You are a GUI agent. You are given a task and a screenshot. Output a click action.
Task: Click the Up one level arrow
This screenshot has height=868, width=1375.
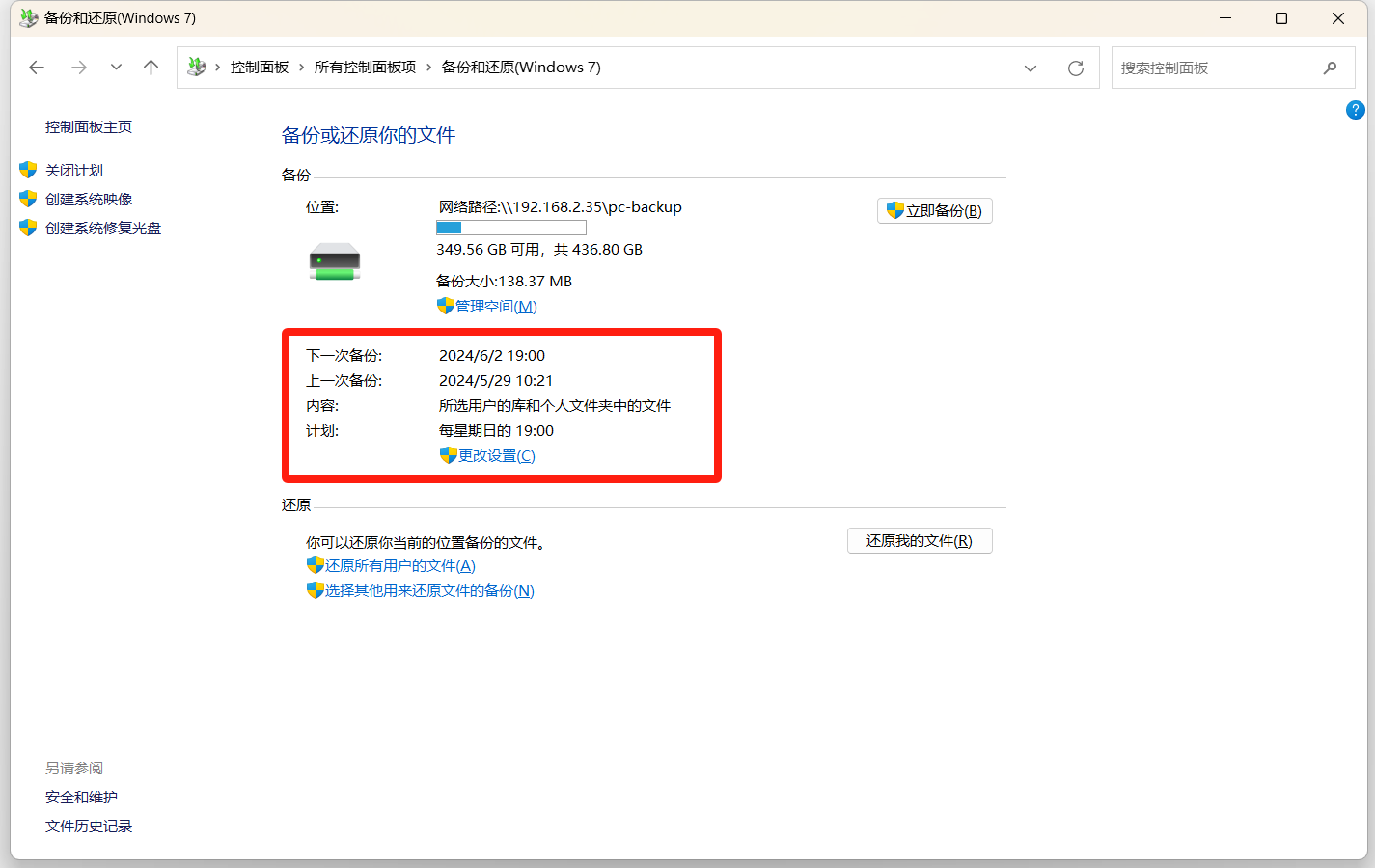click(151, 68)
